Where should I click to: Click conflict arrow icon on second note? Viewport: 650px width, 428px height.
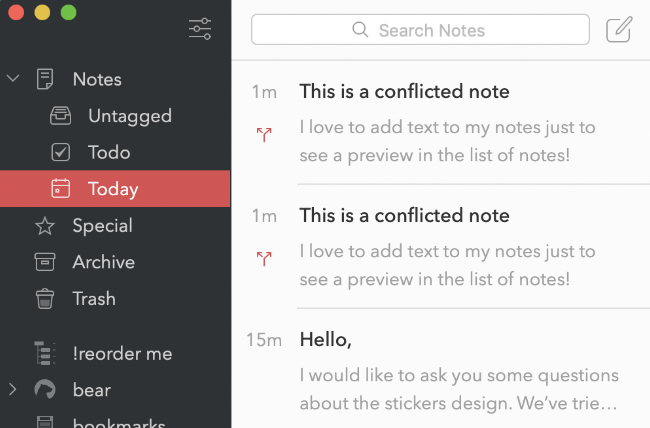pyautogui.click(x=264, y=258)
